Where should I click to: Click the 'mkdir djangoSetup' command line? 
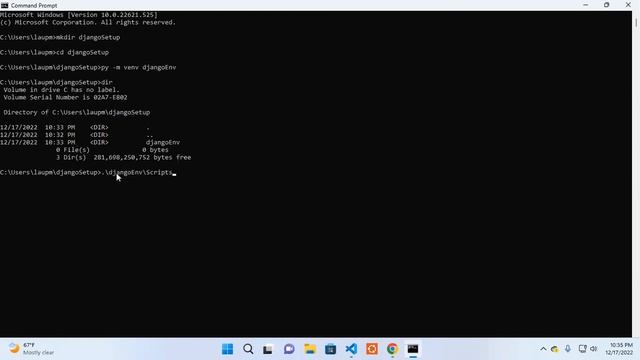coord(60,37)
